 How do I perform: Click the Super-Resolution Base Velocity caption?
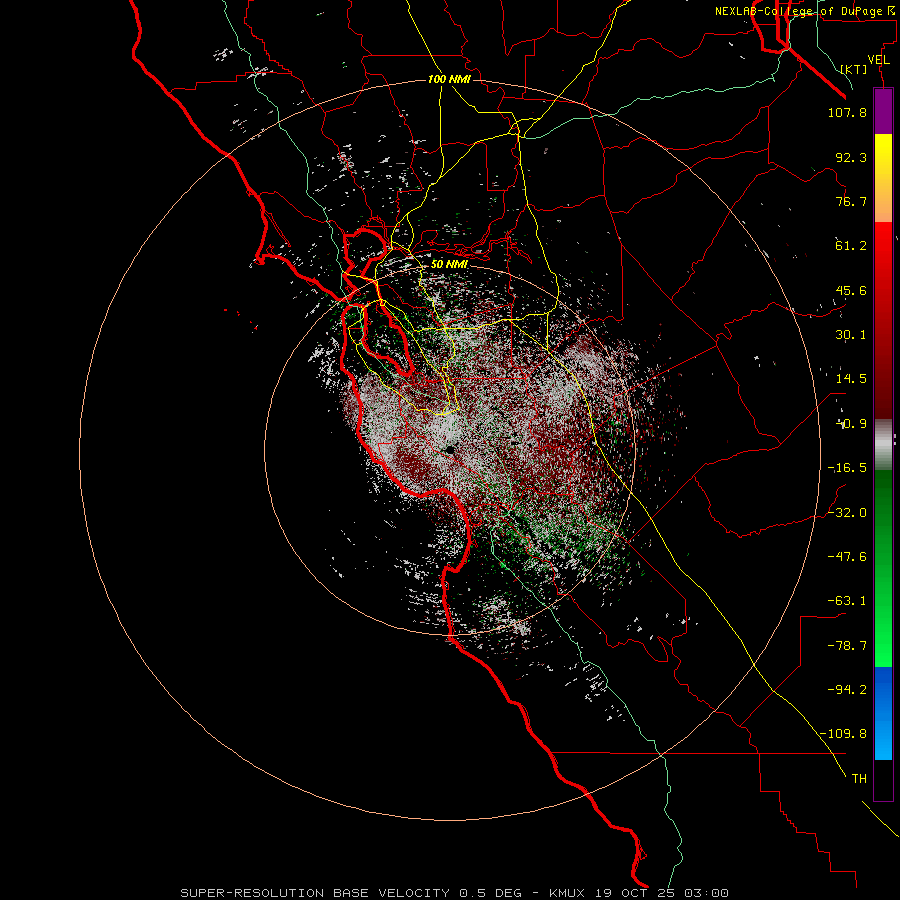pos(455,893)
